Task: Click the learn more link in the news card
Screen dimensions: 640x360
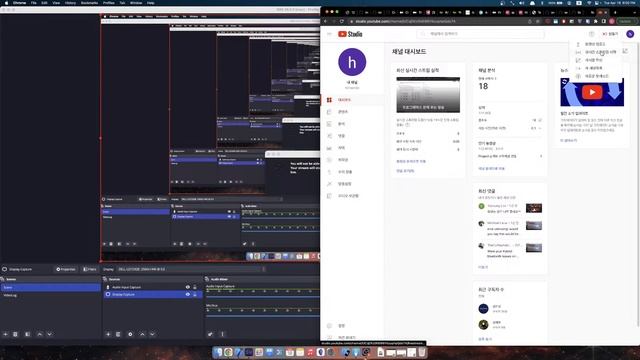Action: coord(569,140)
